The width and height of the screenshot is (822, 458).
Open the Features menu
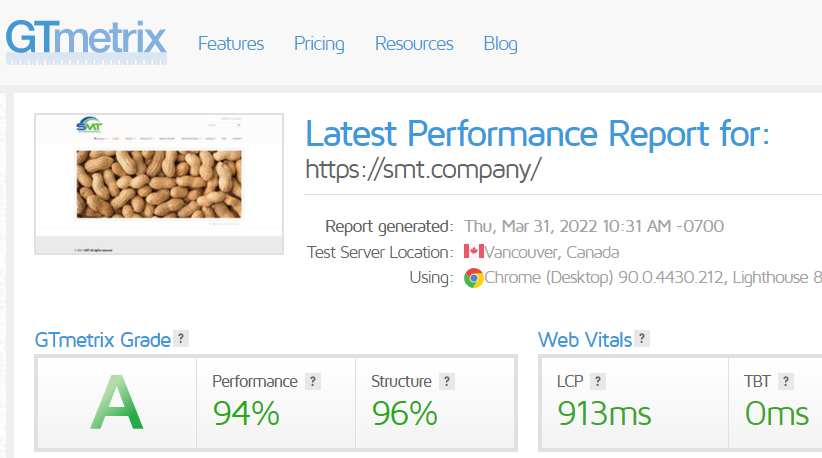(231, 43)
